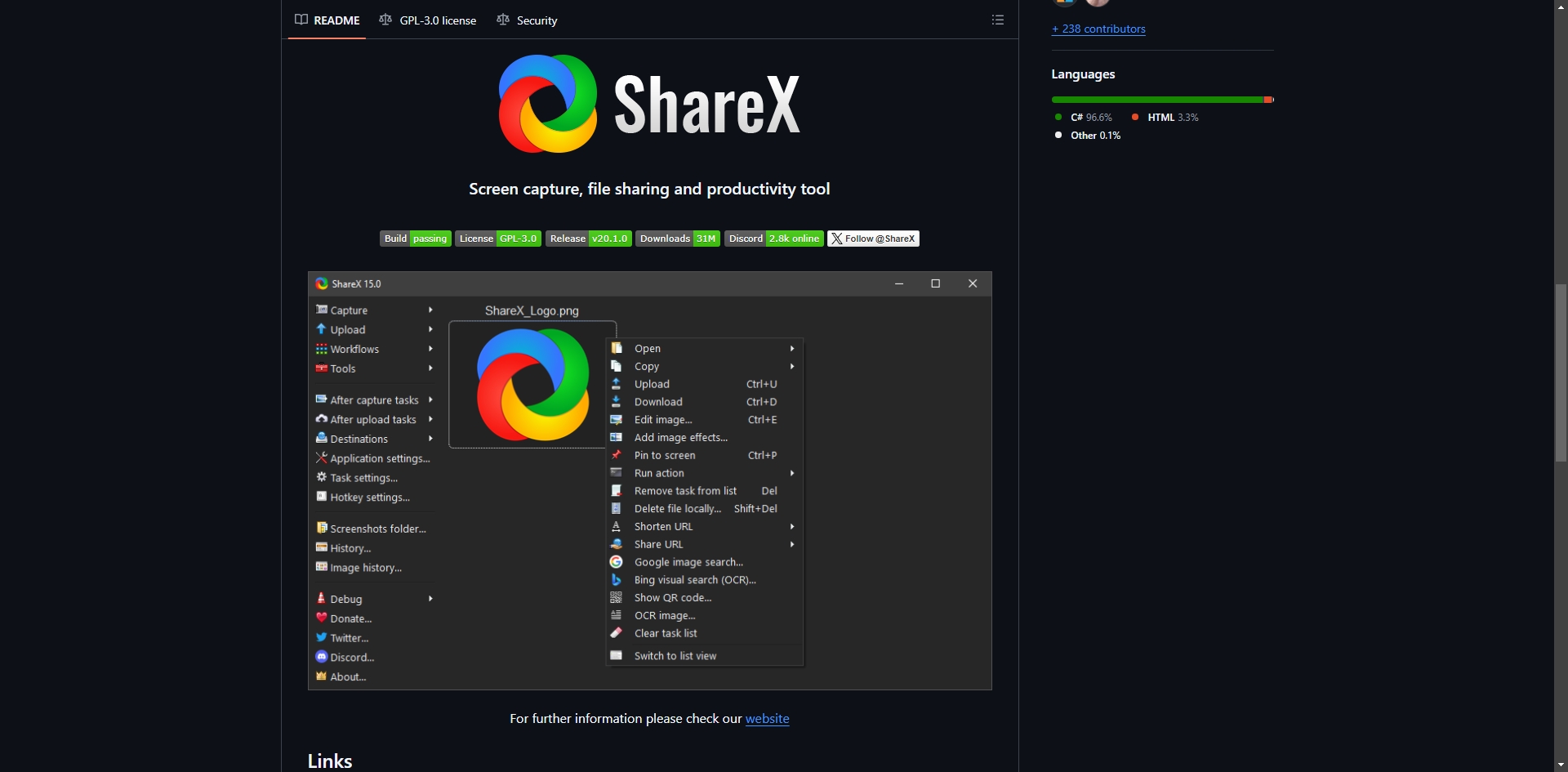The width and height of the screenshot is (1568, 772).
Task: Switch to the README tab
Action: (327, 20)
